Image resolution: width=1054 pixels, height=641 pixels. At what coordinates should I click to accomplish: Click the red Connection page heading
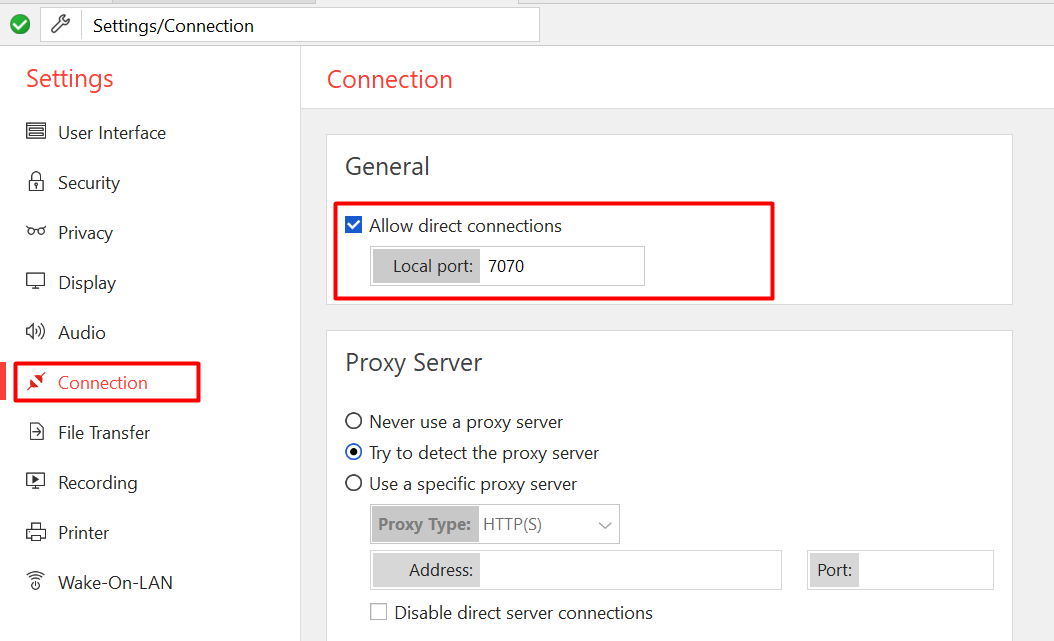(390, 79)
